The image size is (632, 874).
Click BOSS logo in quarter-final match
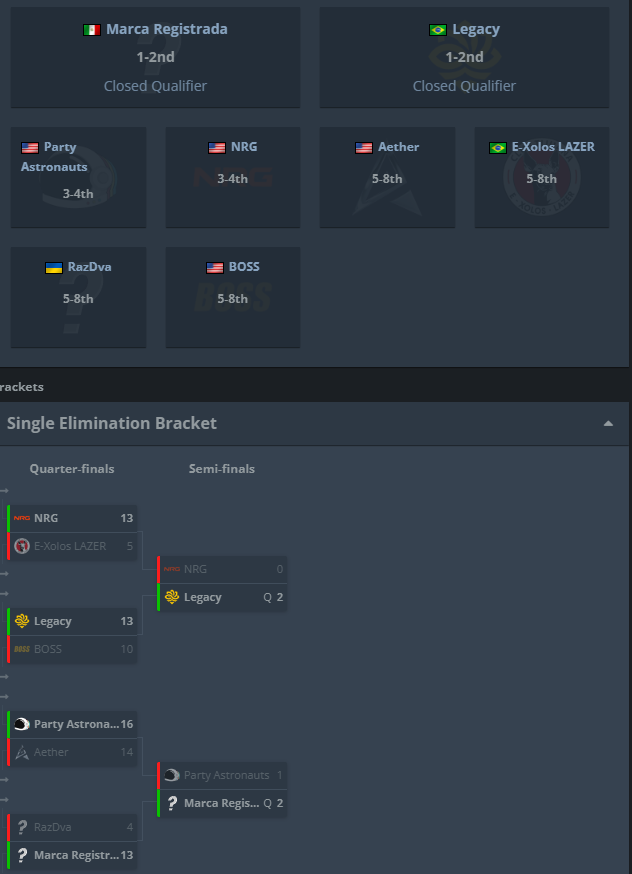(22, 649)
